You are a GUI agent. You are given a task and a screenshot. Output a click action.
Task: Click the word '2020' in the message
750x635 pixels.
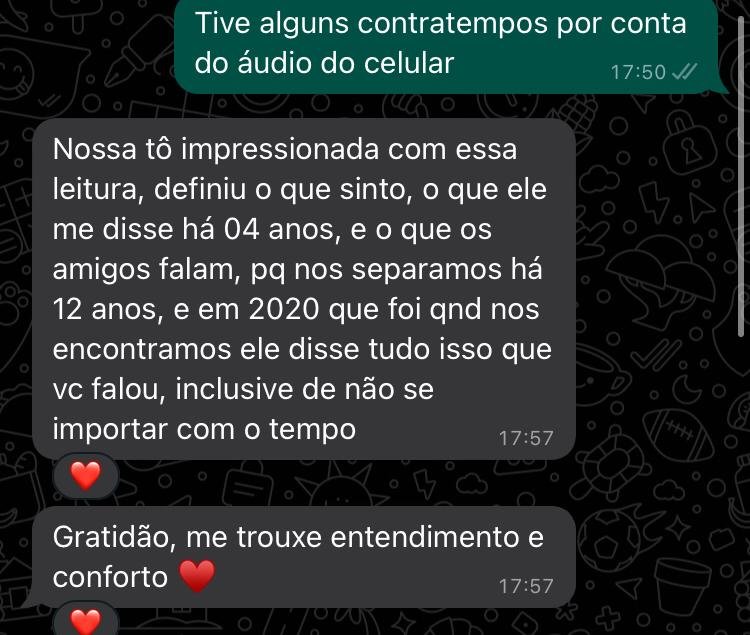(x=284, y=309)
